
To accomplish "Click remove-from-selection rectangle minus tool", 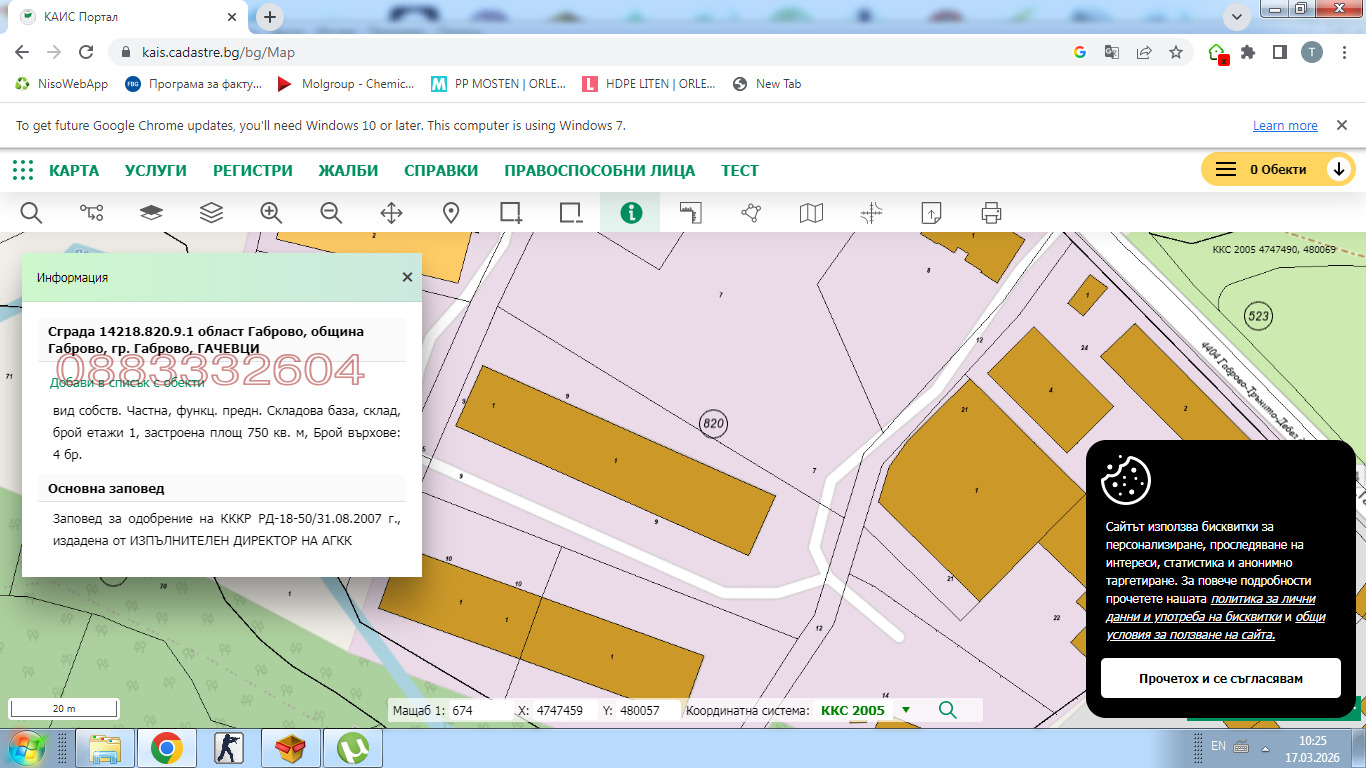I will pyautogui.click(x=571, y=212).
